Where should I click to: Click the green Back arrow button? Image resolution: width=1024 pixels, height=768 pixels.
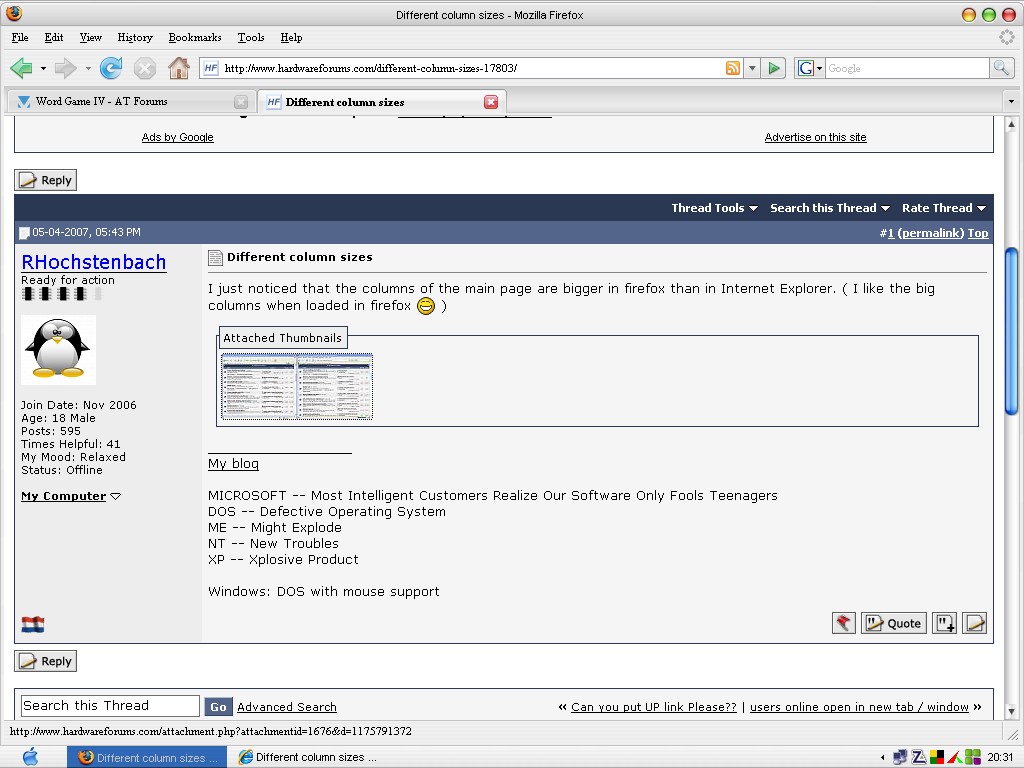[22, 68]
